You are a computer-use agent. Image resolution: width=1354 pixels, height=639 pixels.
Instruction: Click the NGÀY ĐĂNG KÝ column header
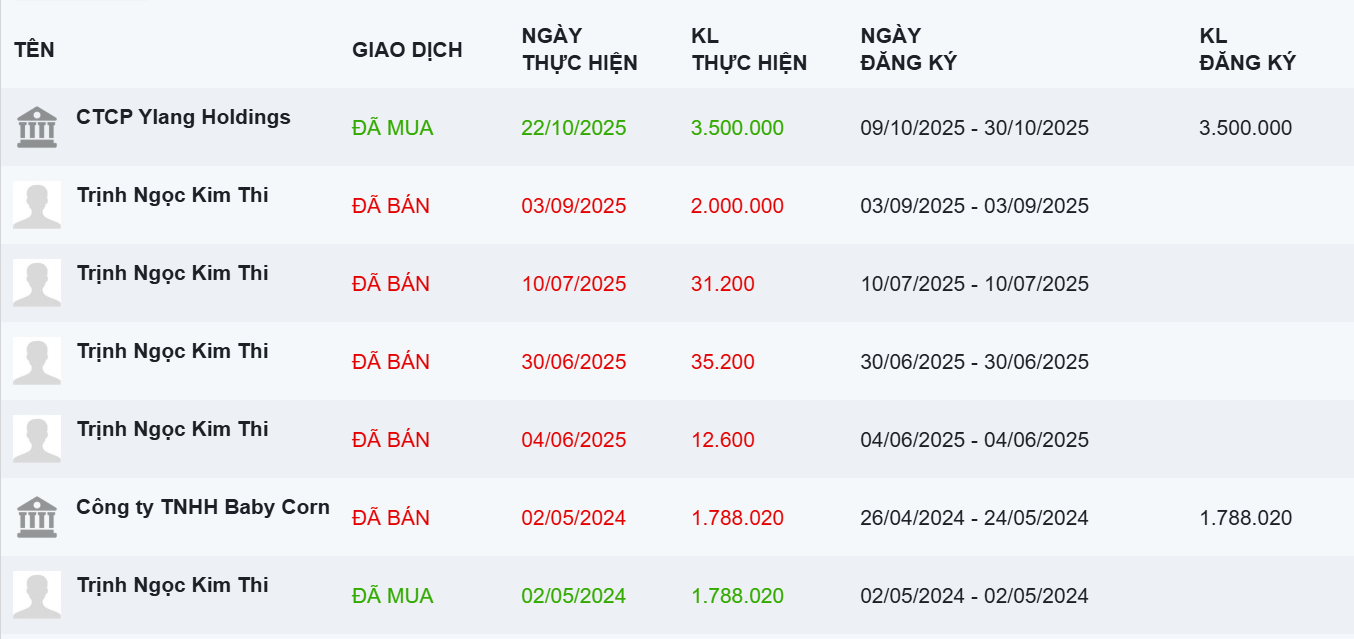tap(908, 50)
